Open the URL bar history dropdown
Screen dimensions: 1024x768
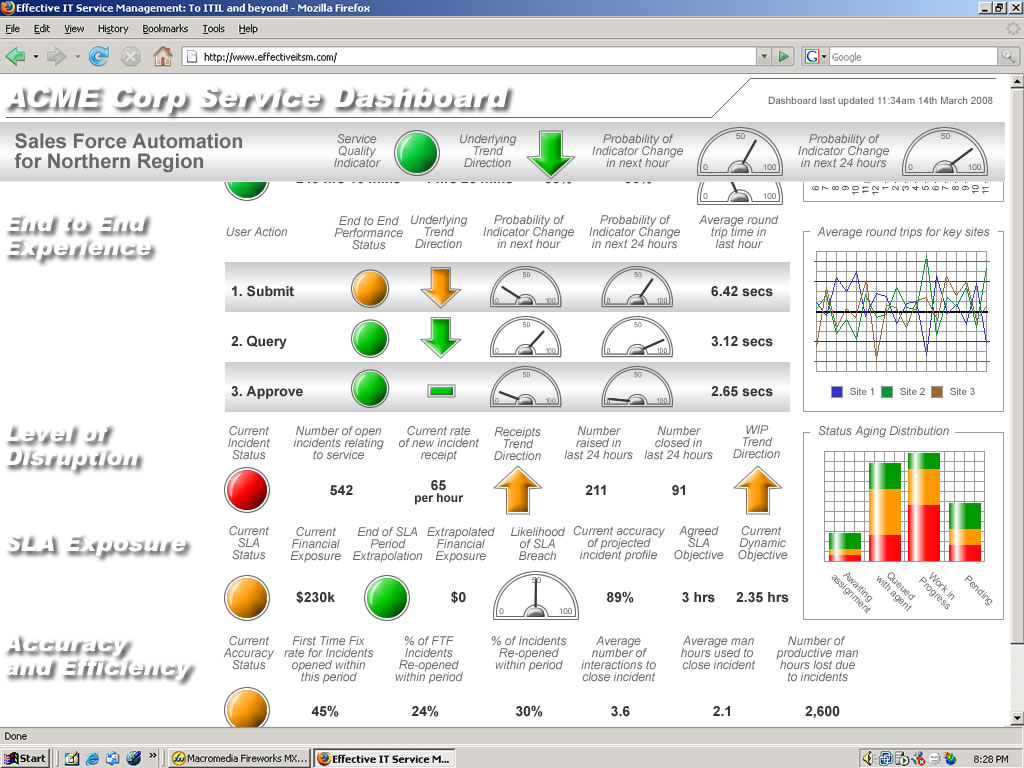tap(764, 57)
